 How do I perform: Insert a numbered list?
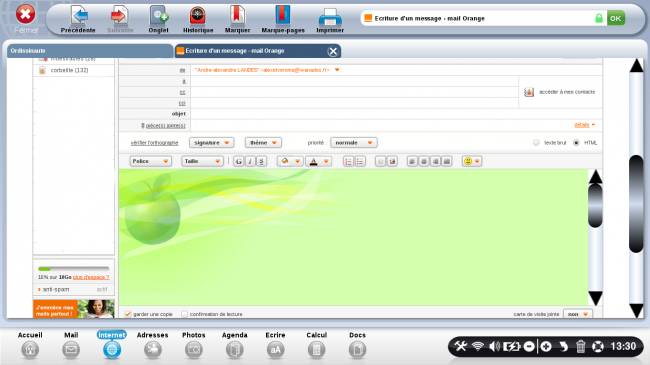pyautogui.click(x=348, y=161)
